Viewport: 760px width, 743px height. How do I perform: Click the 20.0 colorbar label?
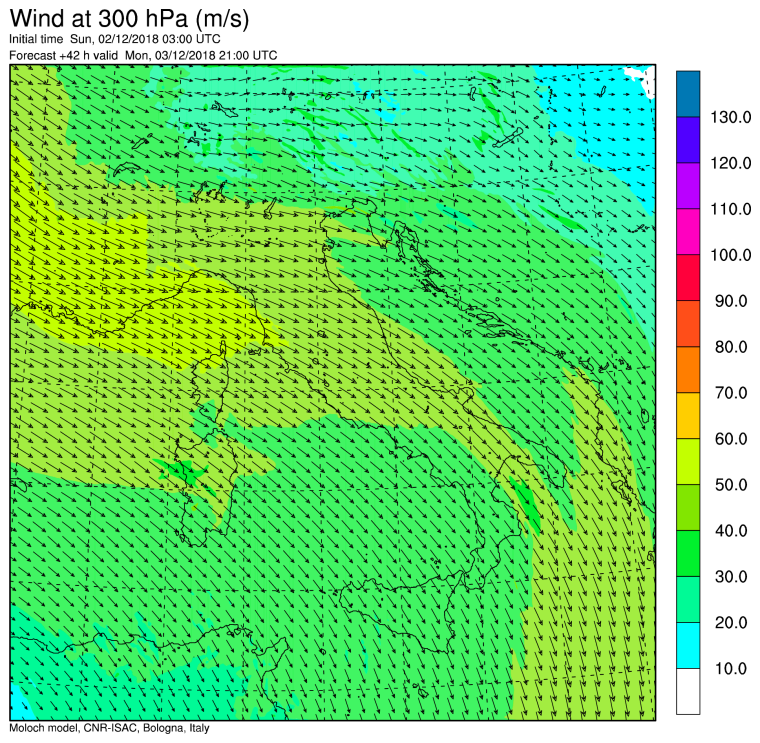coord(731,622)
